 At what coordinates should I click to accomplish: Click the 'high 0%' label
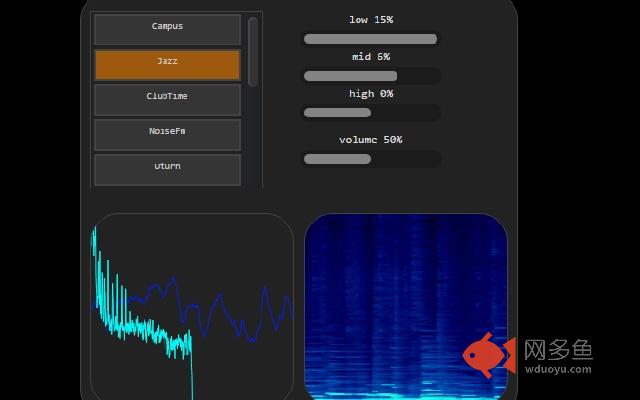pyautogui.click(x=371, y=94)
